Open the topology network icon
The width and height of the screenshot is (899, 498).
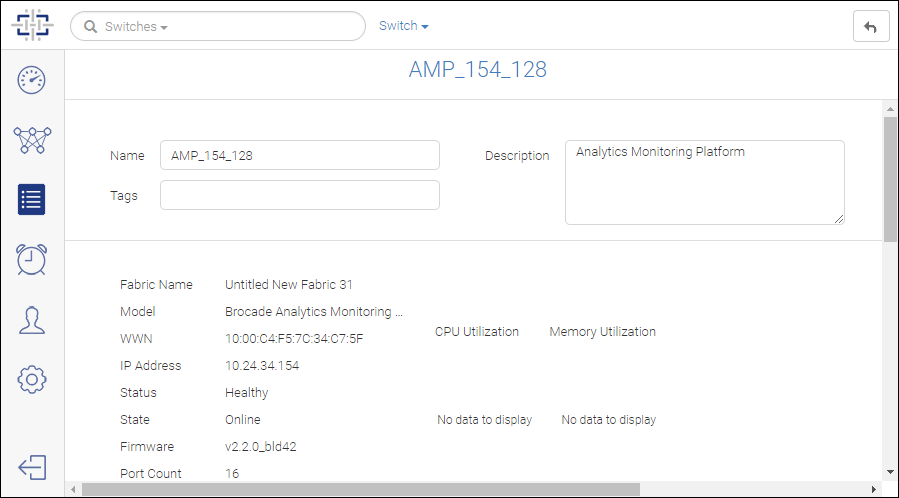coord(32,140)
